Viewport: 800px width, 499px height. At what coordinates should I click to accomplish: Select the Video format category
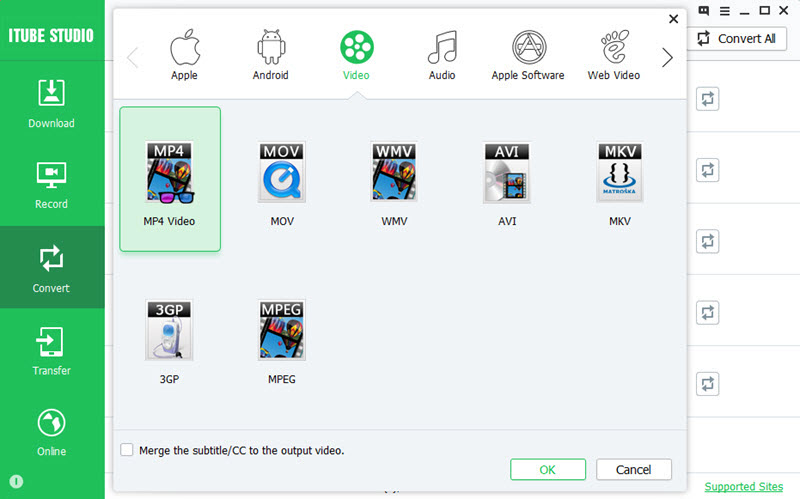pos(356,55)
